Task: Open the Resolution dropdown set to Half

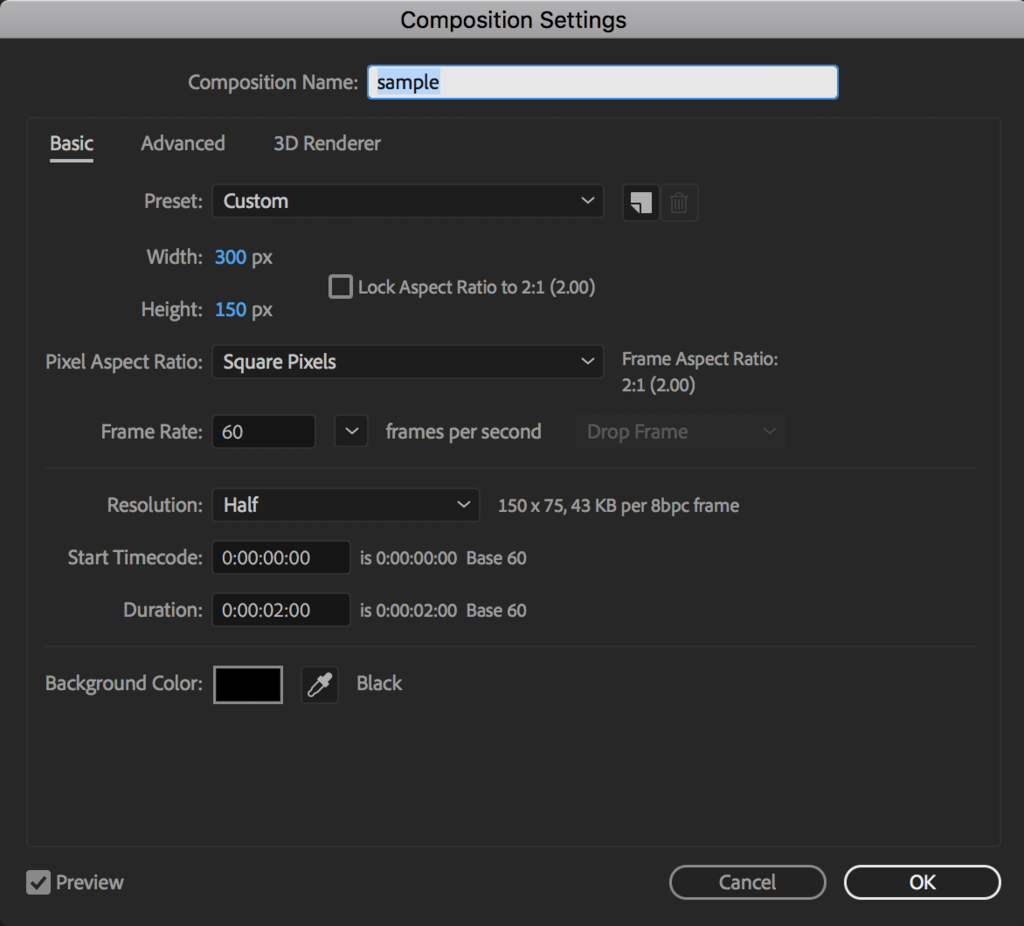Action: [345, 505]
